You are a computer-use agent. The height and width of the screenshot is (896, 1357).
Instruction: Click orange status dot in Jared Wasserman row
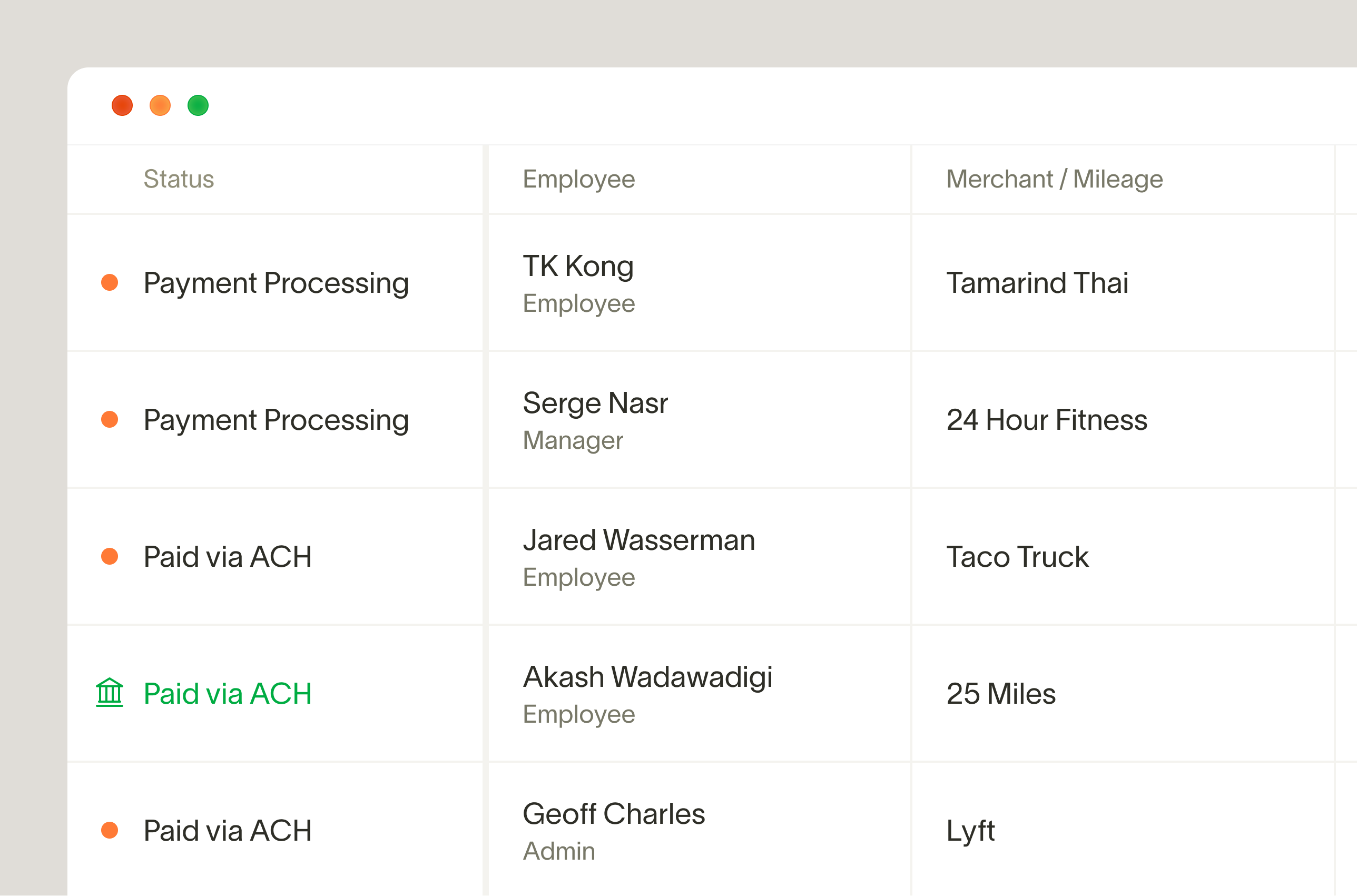pos(109,556)
